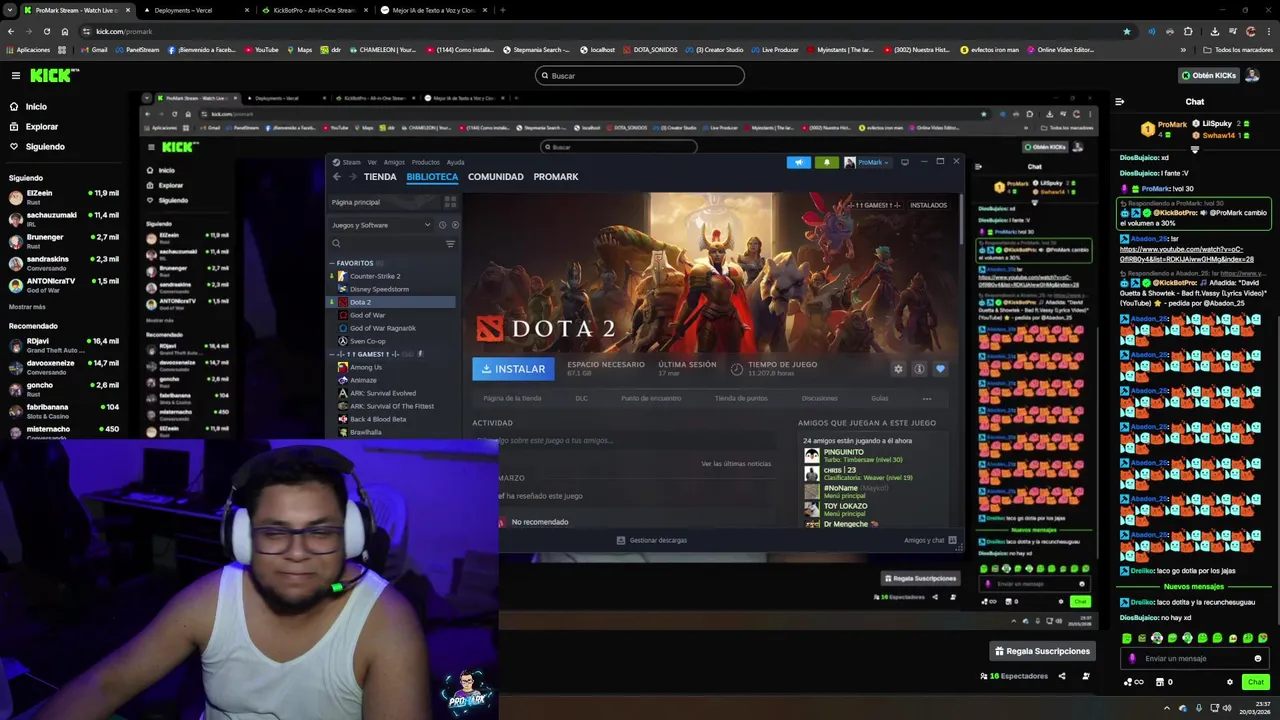Viewport: 1280px width, 720px height.
Task: Expand more options ellipsis in Dota 2 links
Action: point(927,398)
